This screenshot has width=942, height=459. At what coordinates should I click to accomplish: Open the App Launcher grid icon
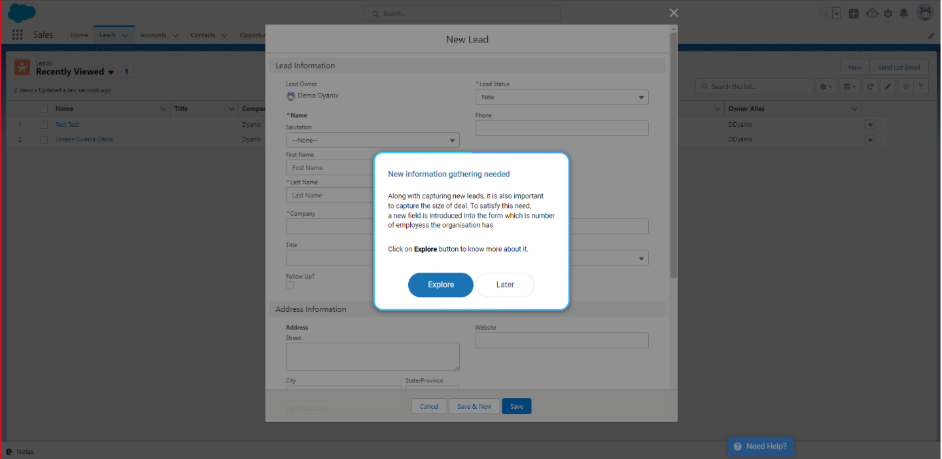coord(17,35)
